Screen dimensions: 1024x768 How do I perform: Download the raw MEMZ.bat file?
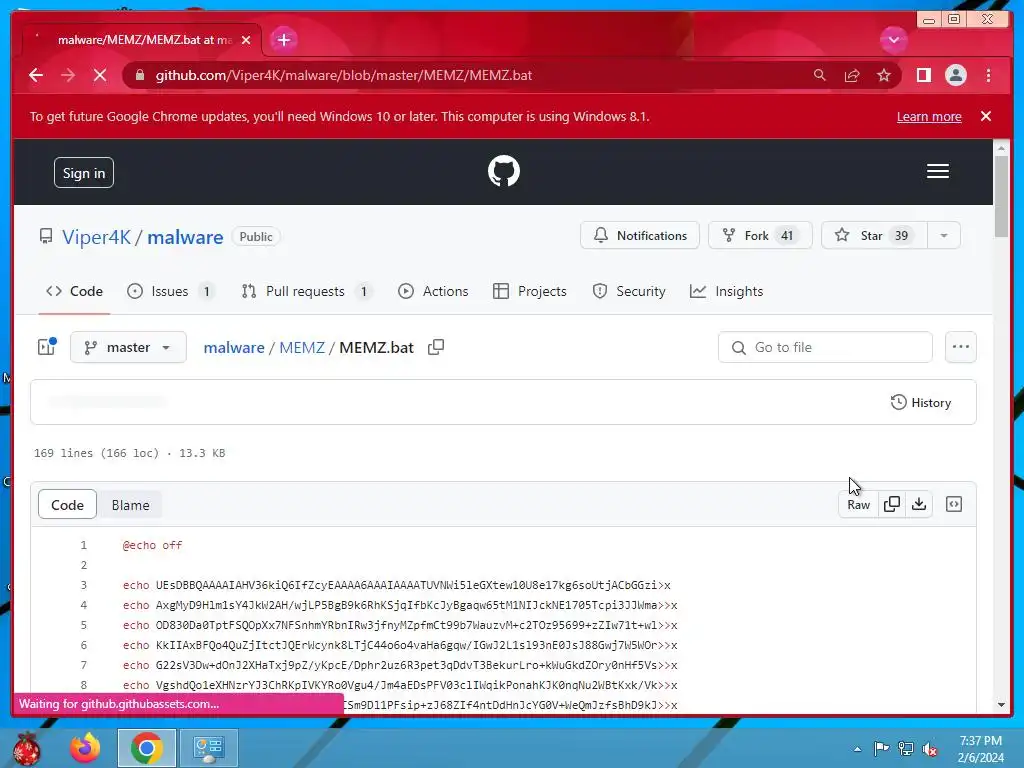point(919,504)
